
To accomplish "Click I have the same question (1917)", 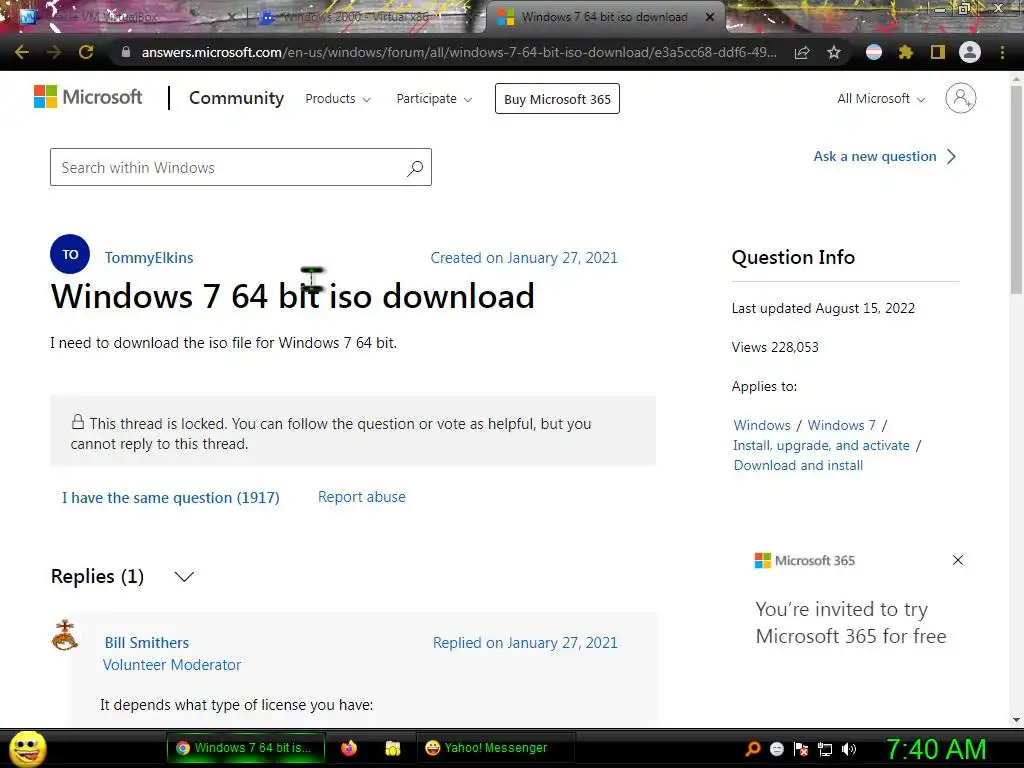I will pyautogui.click(x=170, y=498).
